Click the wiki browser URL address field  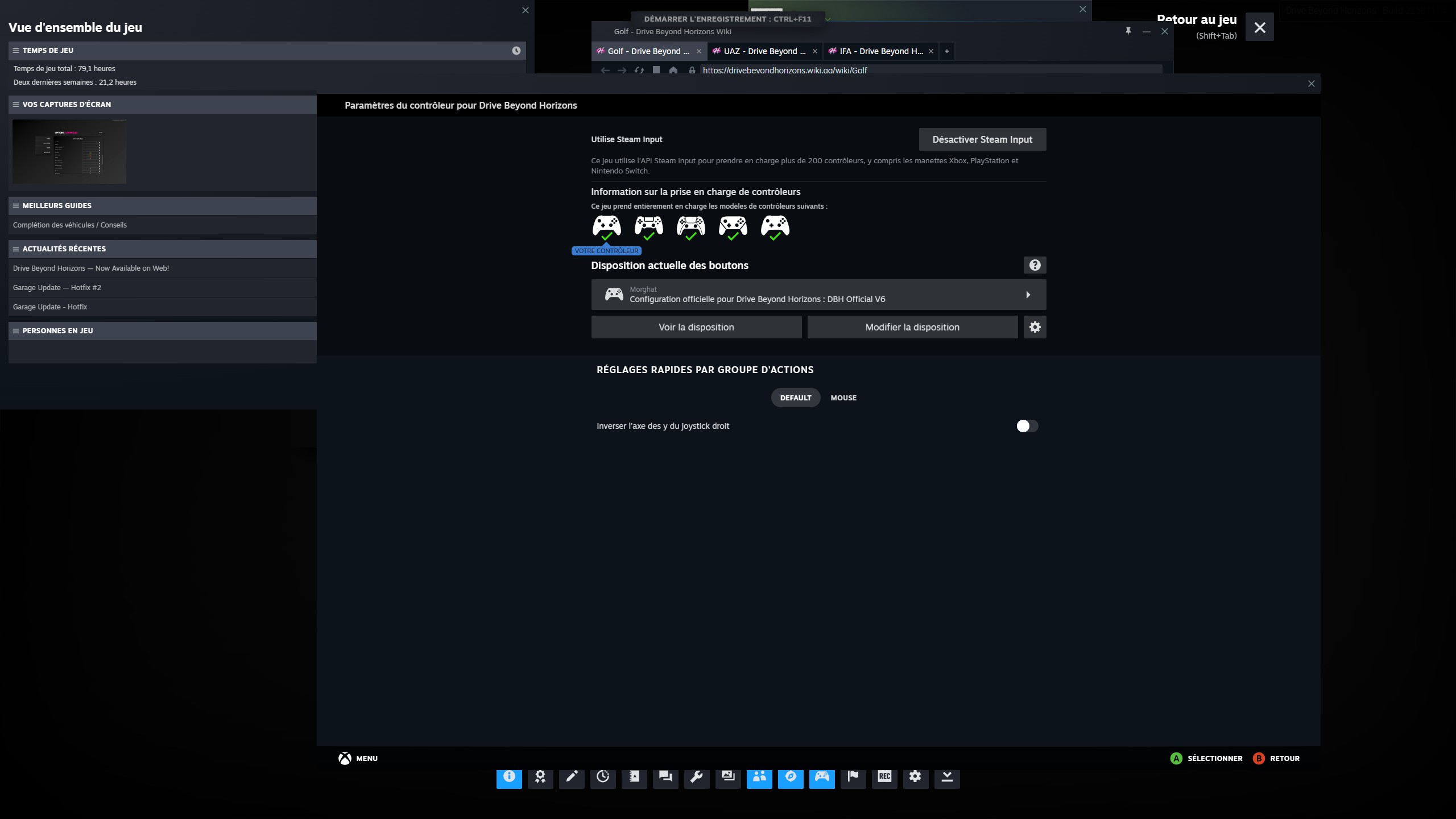pos(930,71)
